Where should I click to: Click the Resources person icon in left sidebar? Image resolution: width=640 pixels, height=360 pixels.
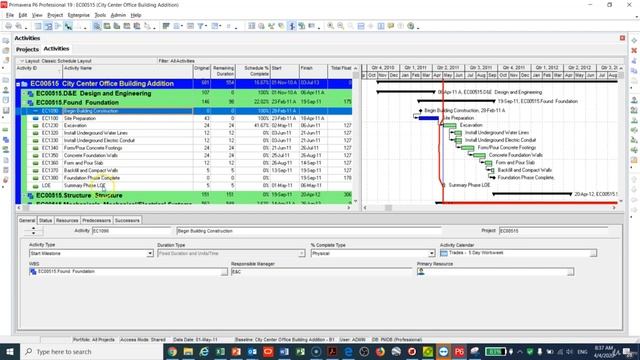point(6,90)
